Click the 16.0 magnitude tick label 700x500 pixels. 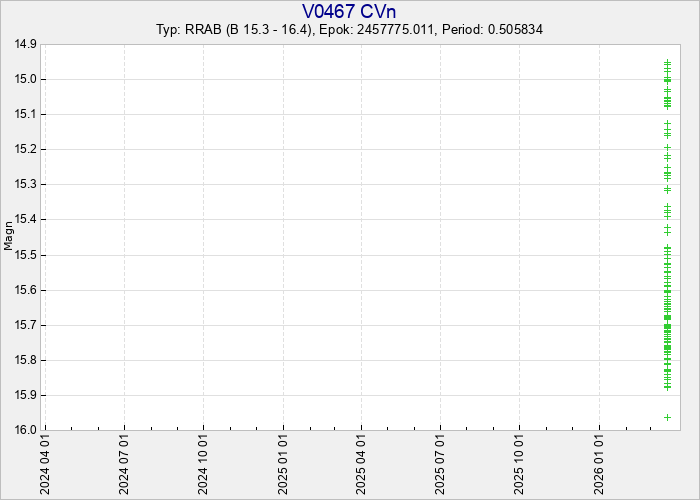pyautogui.click(x=25, y=430)
